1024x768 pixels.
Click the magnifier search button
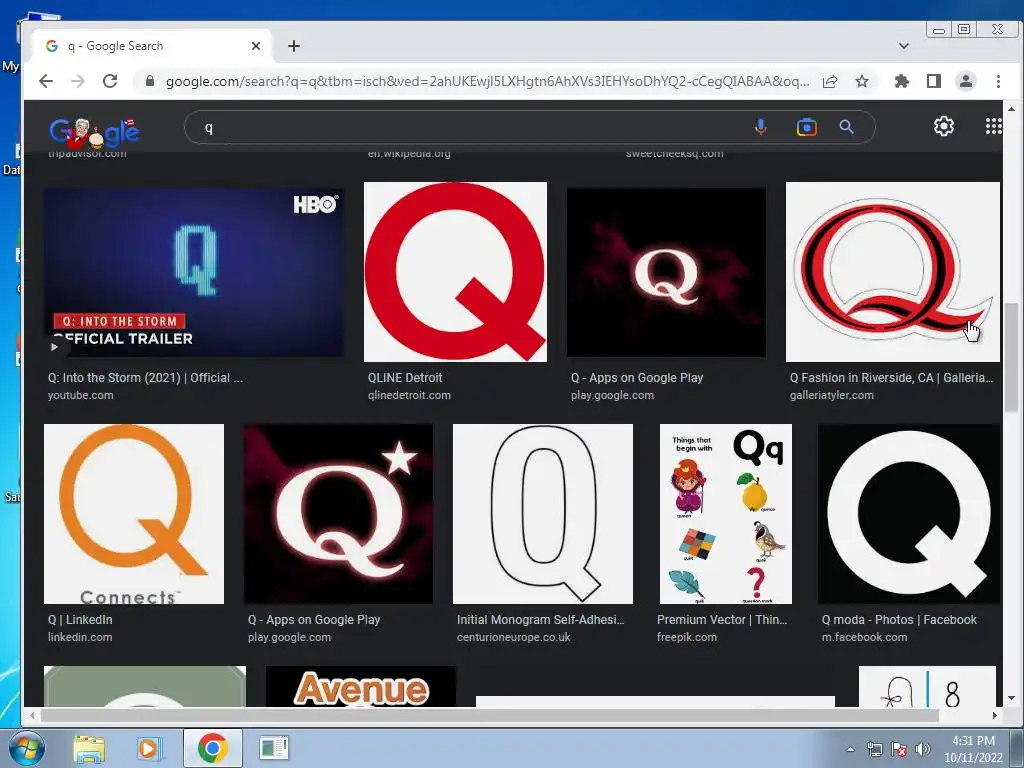click(x=846, y=127)
